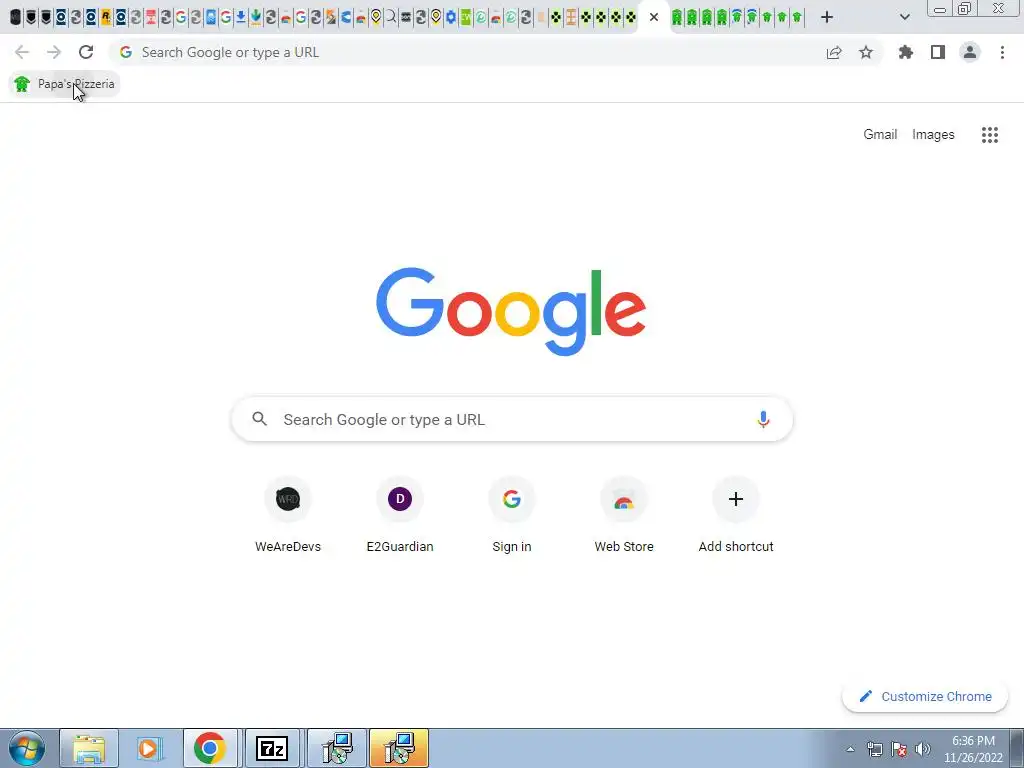Open the Action Center flag icon
Image resolution: width=1024 pixels, height=768 pixels.
coord(899,749)
